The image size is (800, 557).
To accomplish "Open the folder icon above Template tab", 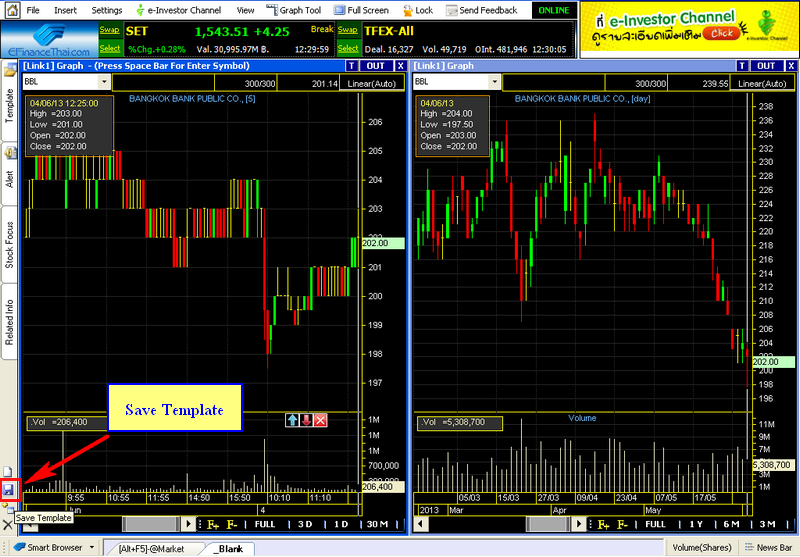I will pyautogui.click(x=10, y=70).
